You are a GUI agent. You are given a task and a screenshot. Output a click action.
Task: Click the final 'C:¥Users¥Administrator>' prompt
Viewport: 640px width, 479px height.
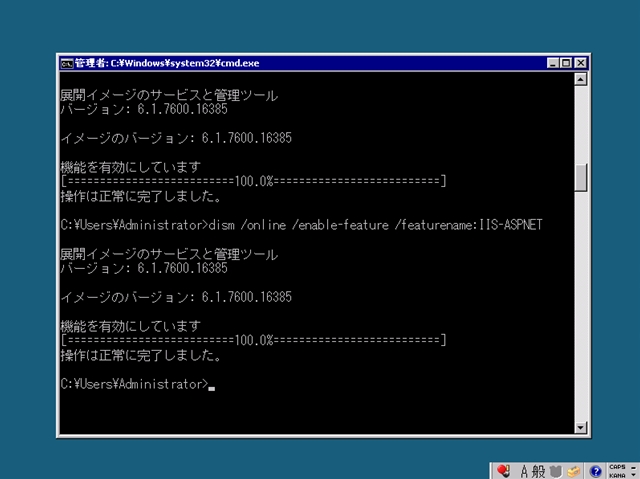[134, 384]
